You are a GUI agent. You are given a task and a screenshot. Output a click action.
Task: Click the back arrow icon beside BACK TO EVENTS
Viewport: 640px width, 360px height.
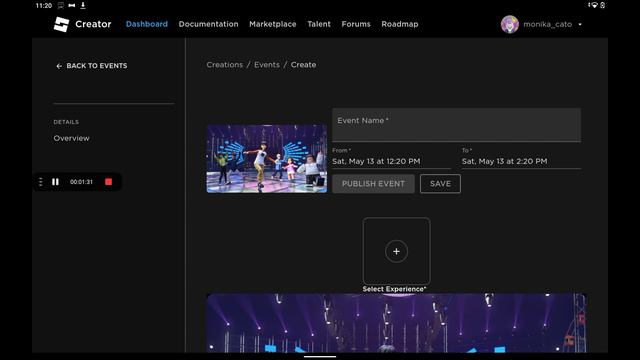pos(59,66)
